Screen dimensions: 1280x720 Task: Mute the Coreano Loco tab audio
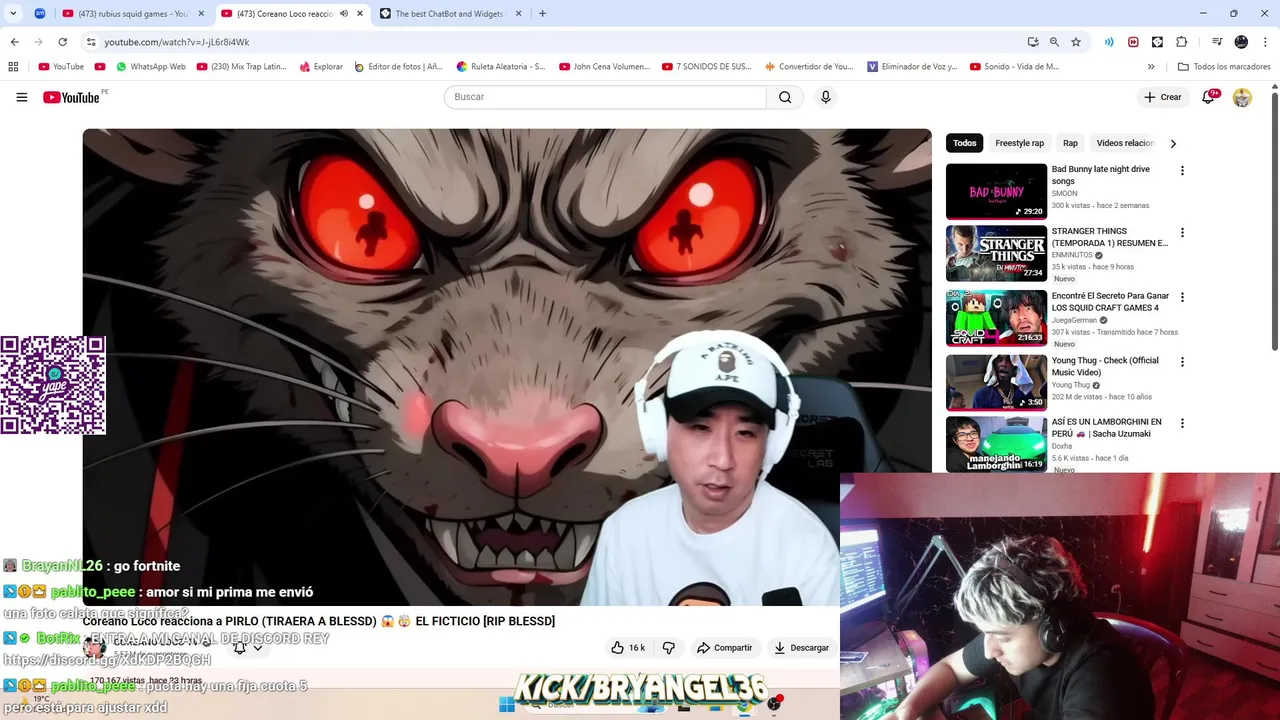344,14
